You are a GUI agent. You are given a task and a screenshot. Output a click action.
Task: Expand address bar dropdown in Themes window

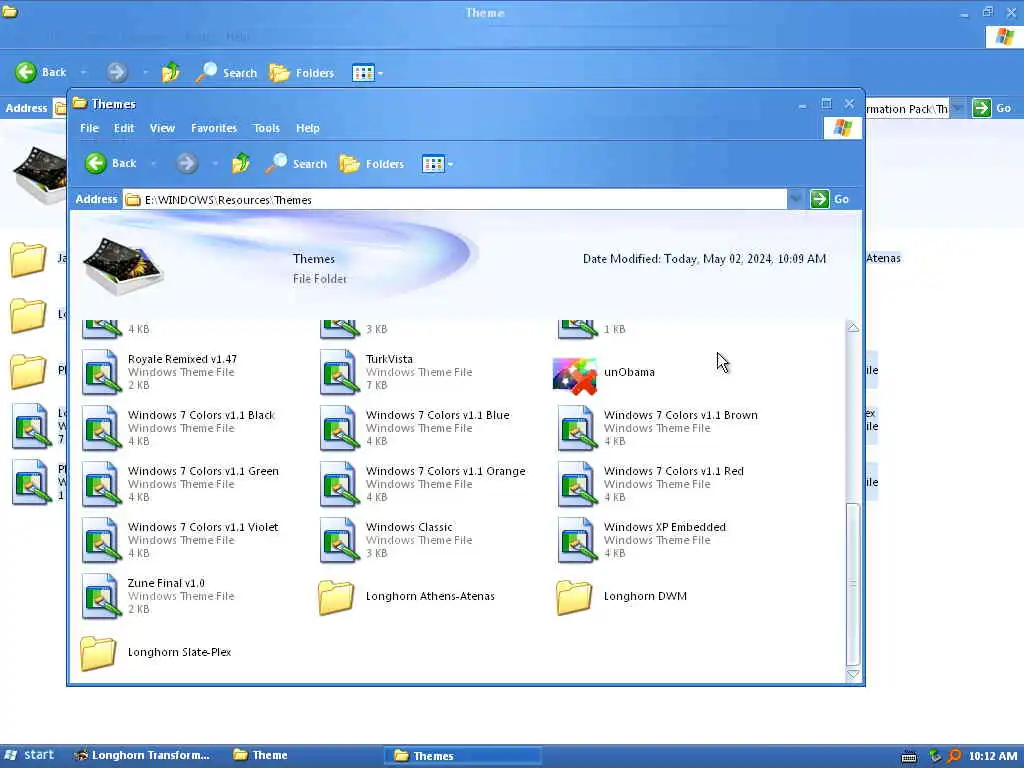coord(795,199)
